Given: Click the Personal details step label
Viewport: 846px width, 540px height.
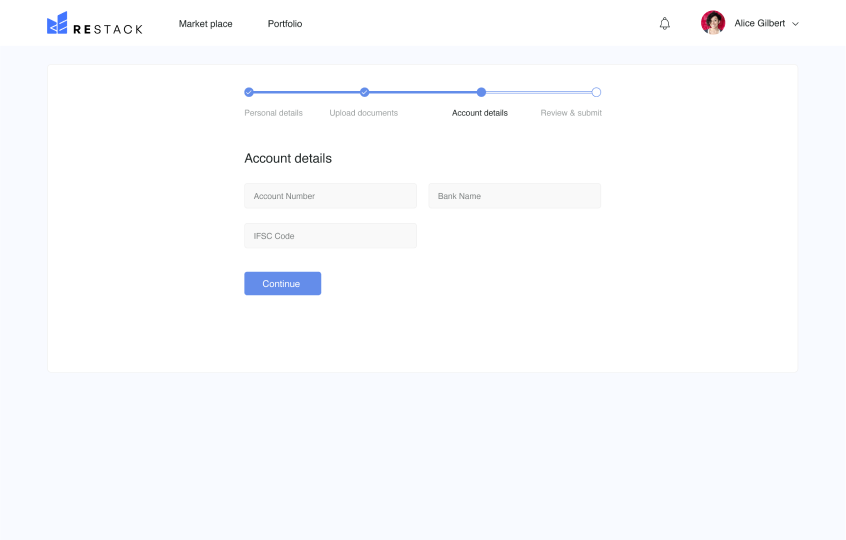Looking at the screenshot, I should tap(274, 113).
